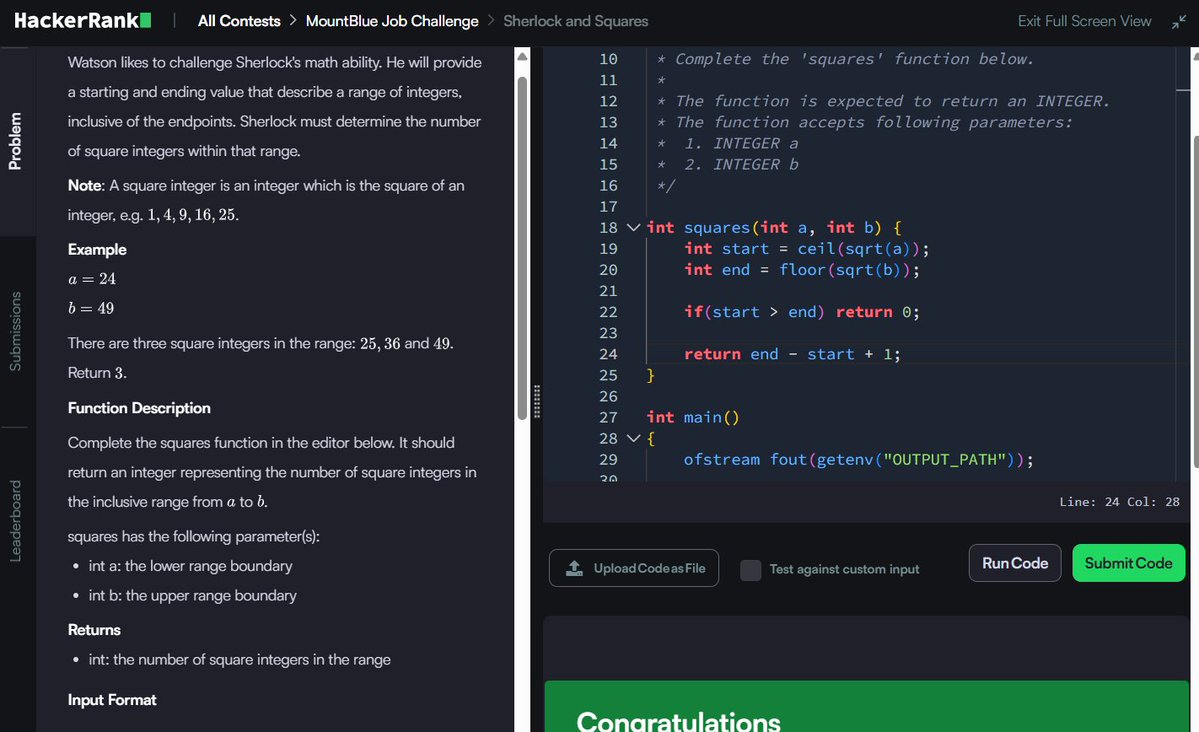The width and height of the screenshot is (1199, 732).
Task: Go to All Contests breadcrumb
Action: (239, 21)
